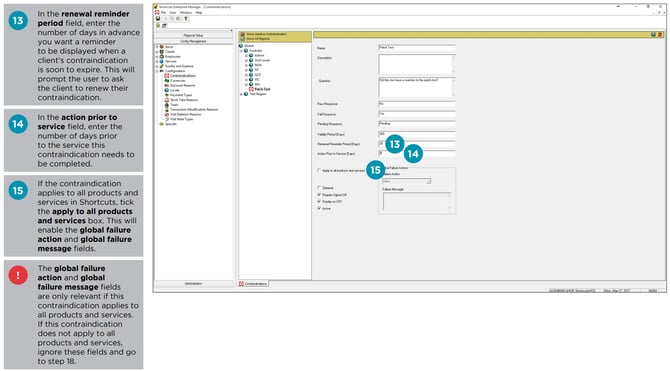This screenshot has height=371, width=670.
Task: Click the Discount Reasons icon
Action: click(167, 85)
